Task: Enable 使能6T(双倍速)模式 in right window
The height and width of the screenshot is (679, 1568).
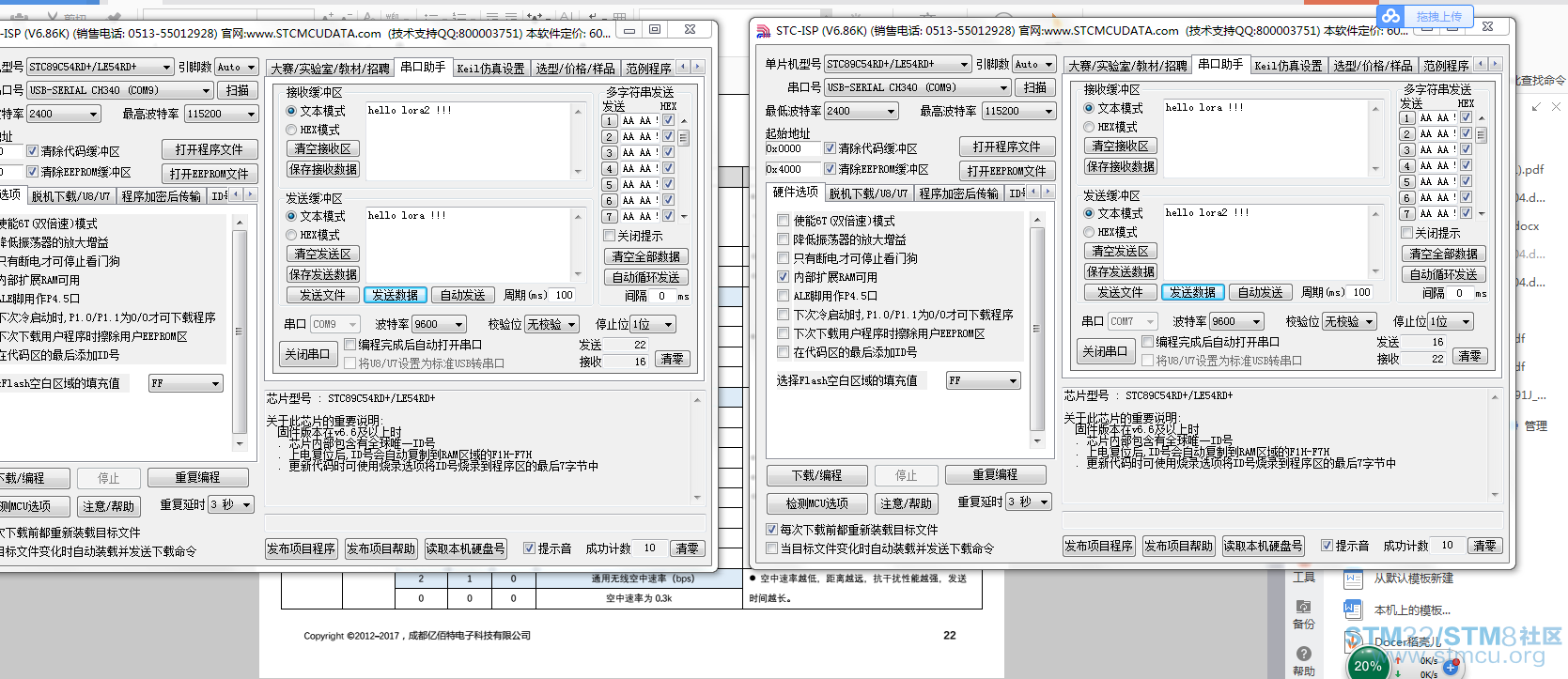Action: (783, 221)
